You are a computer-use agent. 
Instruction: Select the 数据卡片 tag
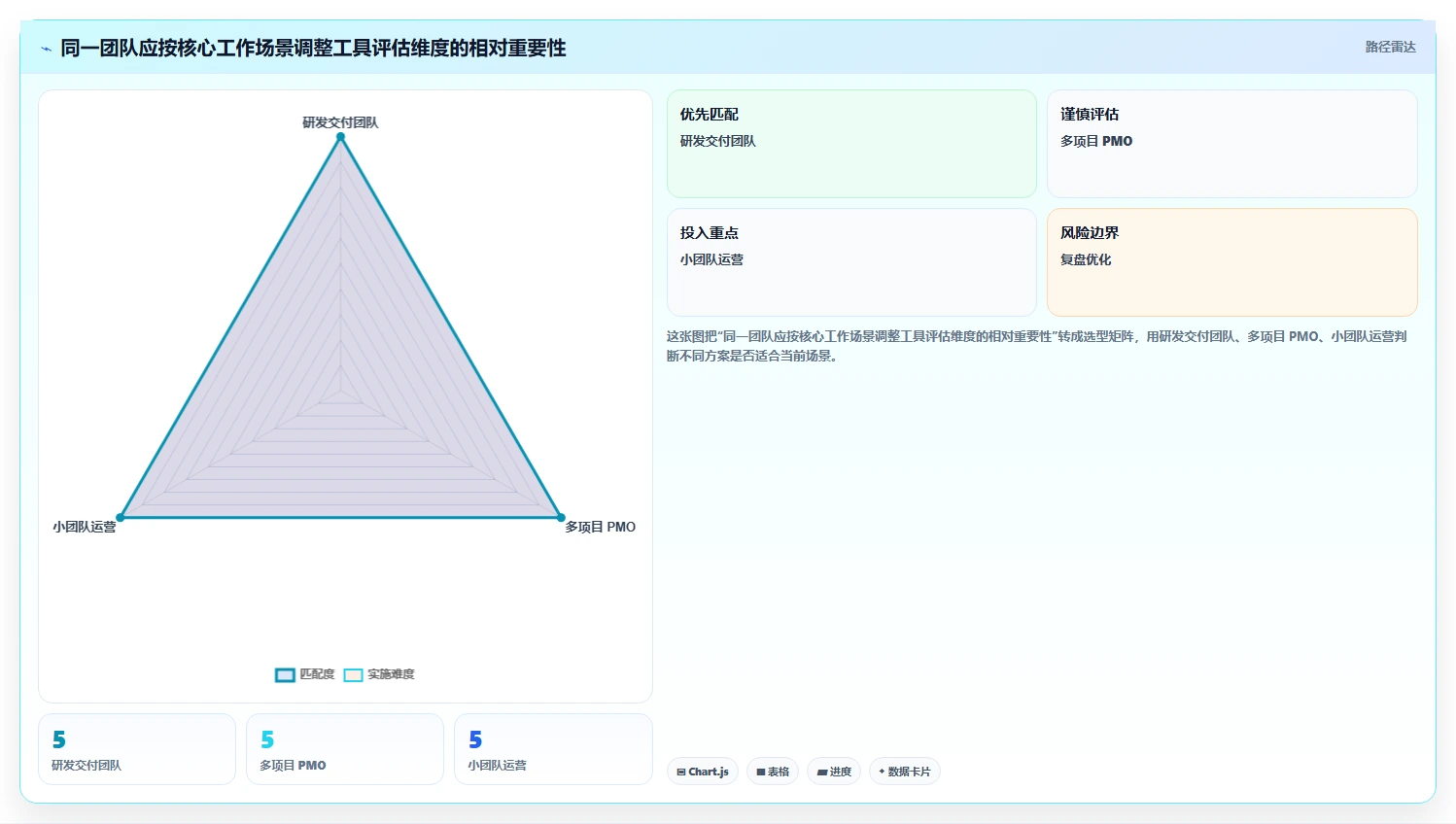(x=905, y=772)
